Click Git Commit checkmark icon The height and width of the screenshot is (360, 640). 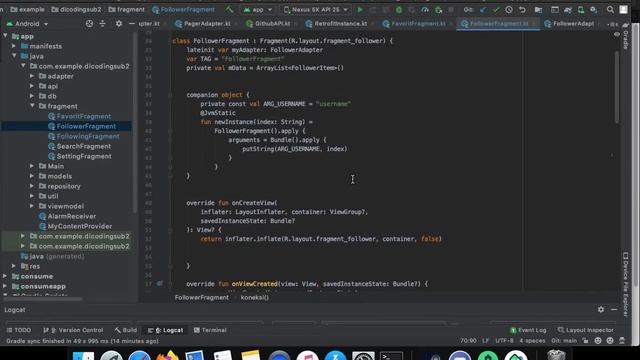(x=496, y=9)
